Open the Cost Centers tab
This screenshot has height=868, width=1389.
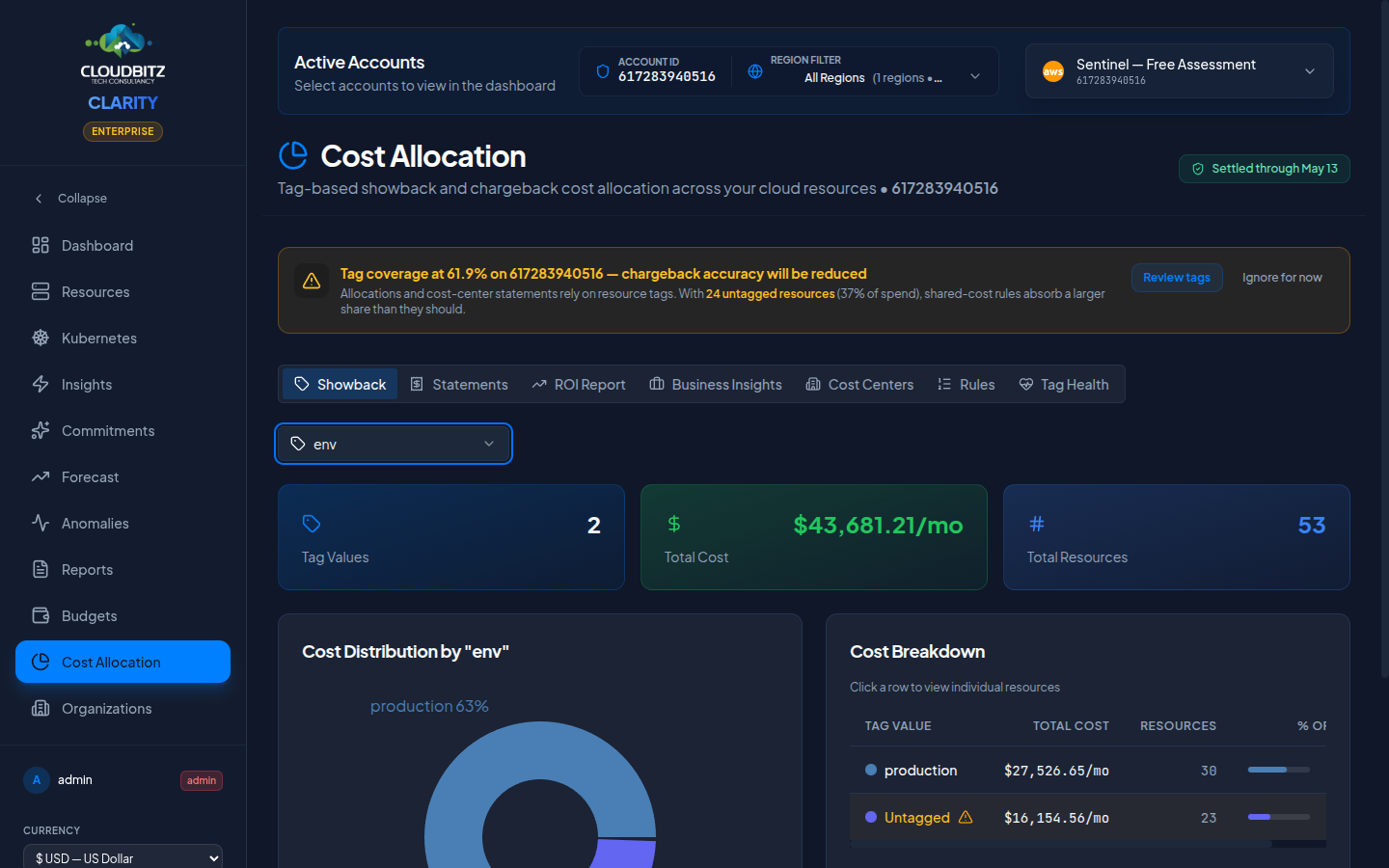(x=859, y=384)
